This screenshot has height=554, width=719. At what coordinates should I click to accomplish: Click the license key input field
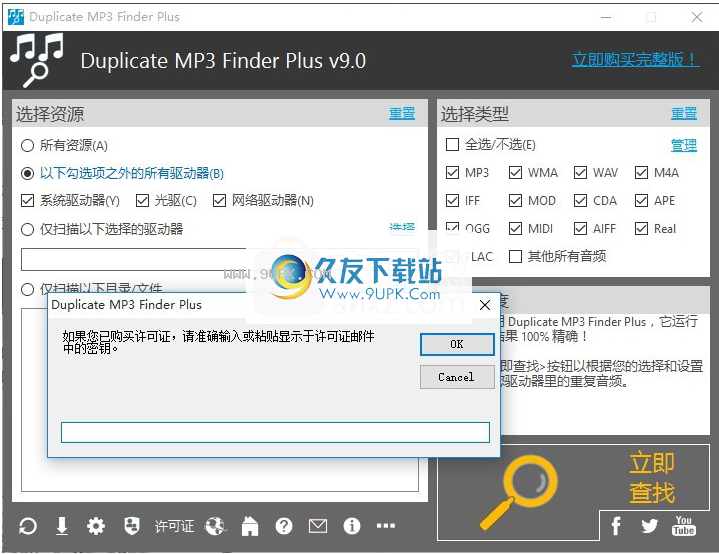275,432
